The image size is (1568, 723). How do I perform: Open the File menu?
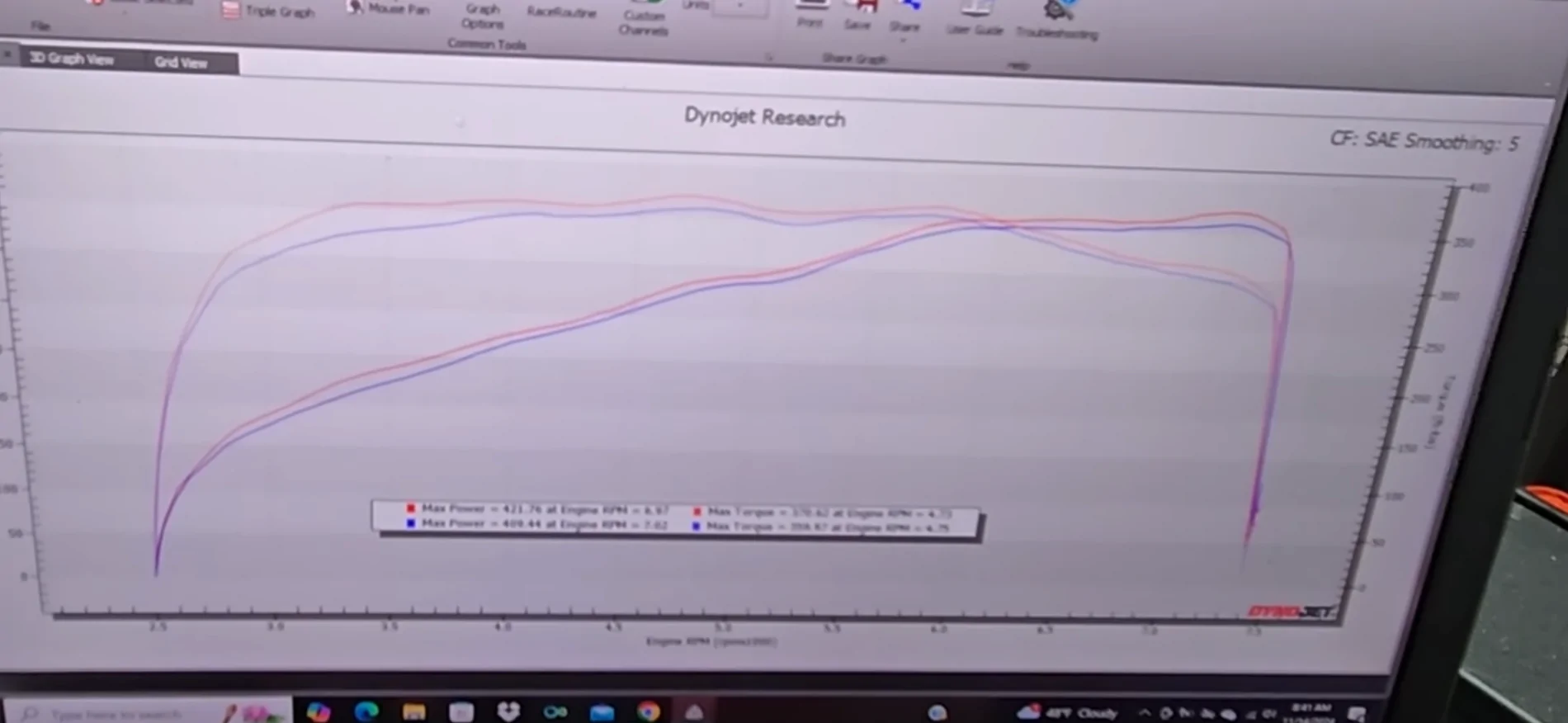(40, 26)
